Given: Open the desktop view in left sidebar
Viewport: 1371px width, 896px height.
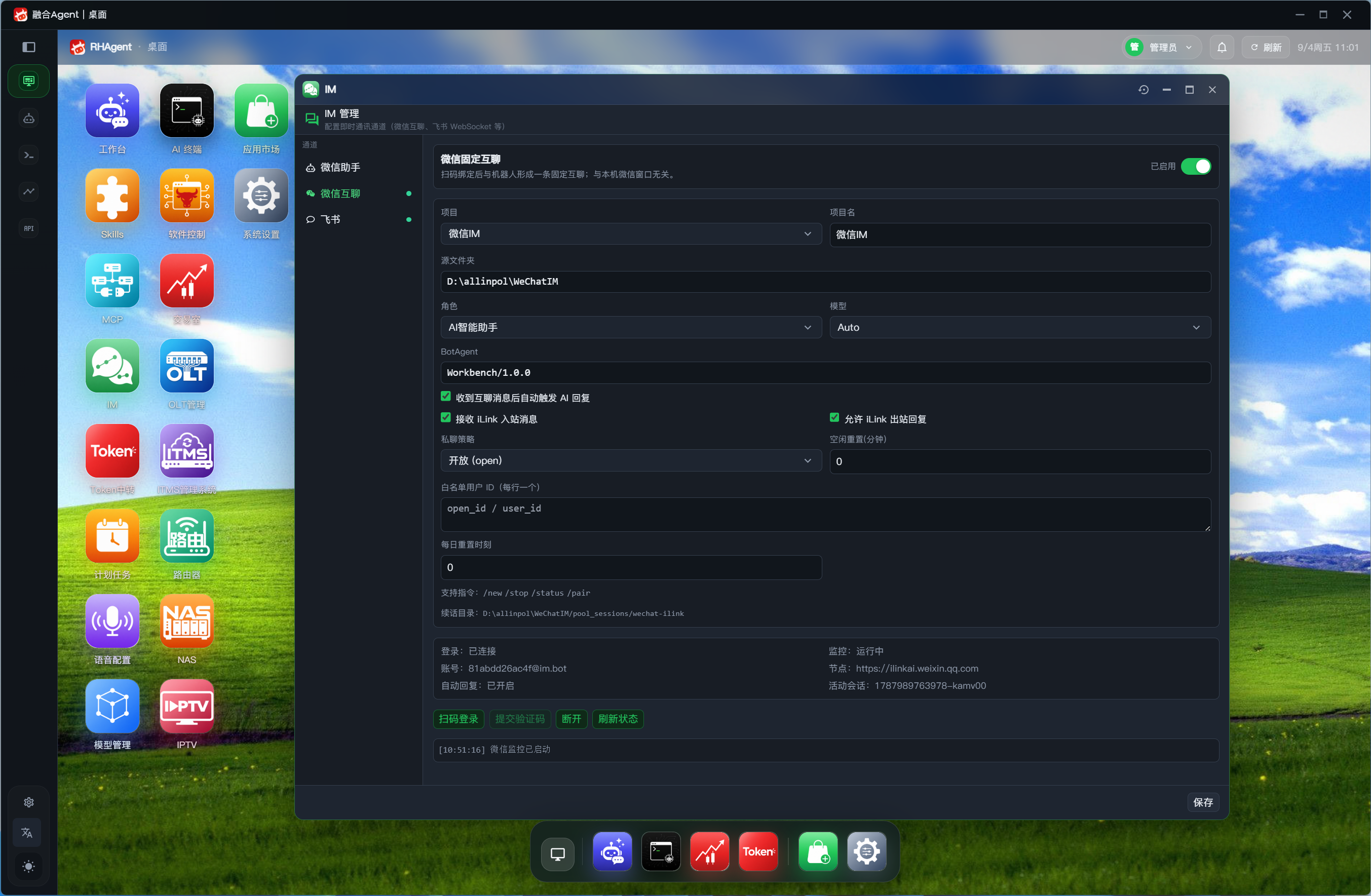Looking at the screenshot, I should [x=29, y=81].
